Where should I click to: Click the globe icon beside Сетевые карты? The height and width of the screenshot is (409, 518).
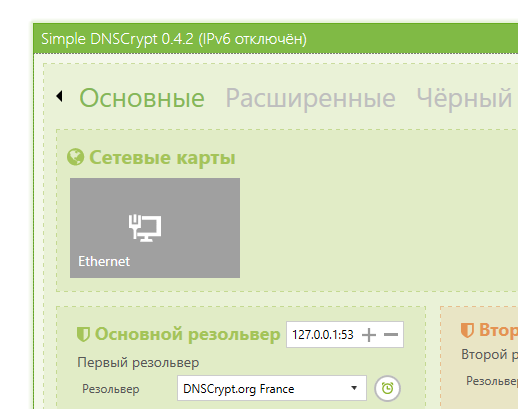coord(75,157)
